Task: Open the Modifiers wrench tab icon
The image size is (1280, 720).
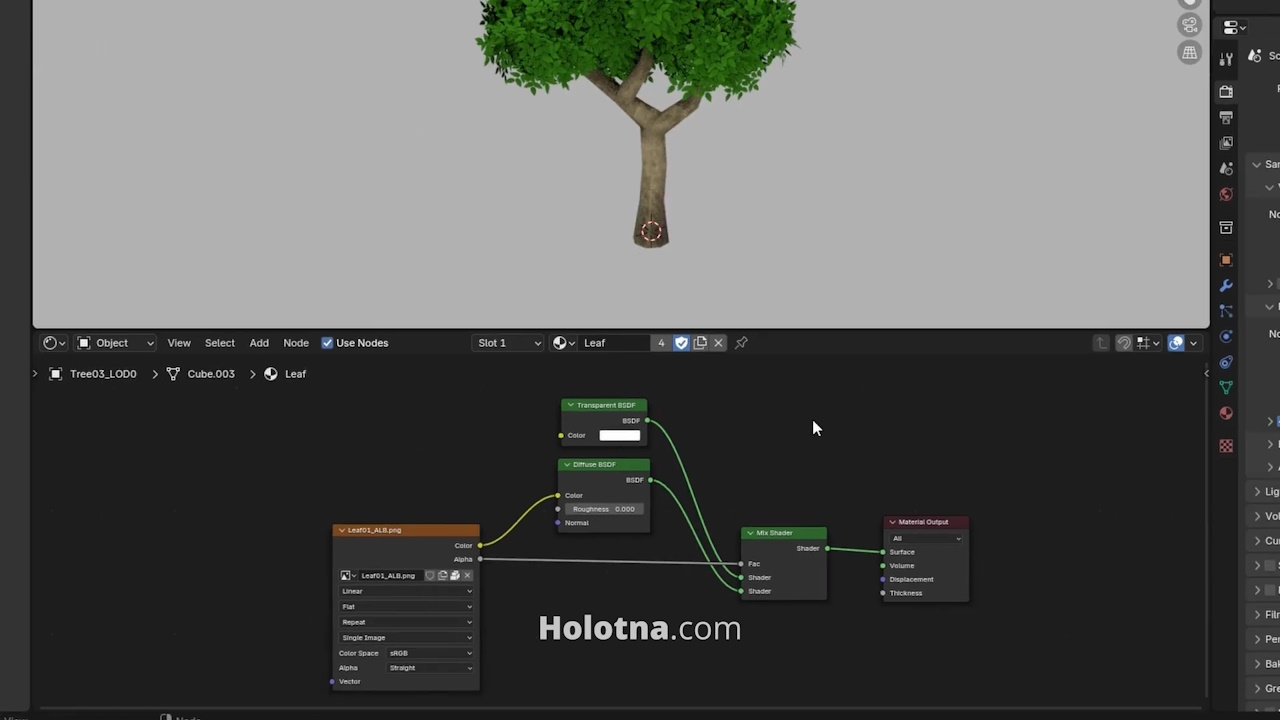Action: 1226,286
